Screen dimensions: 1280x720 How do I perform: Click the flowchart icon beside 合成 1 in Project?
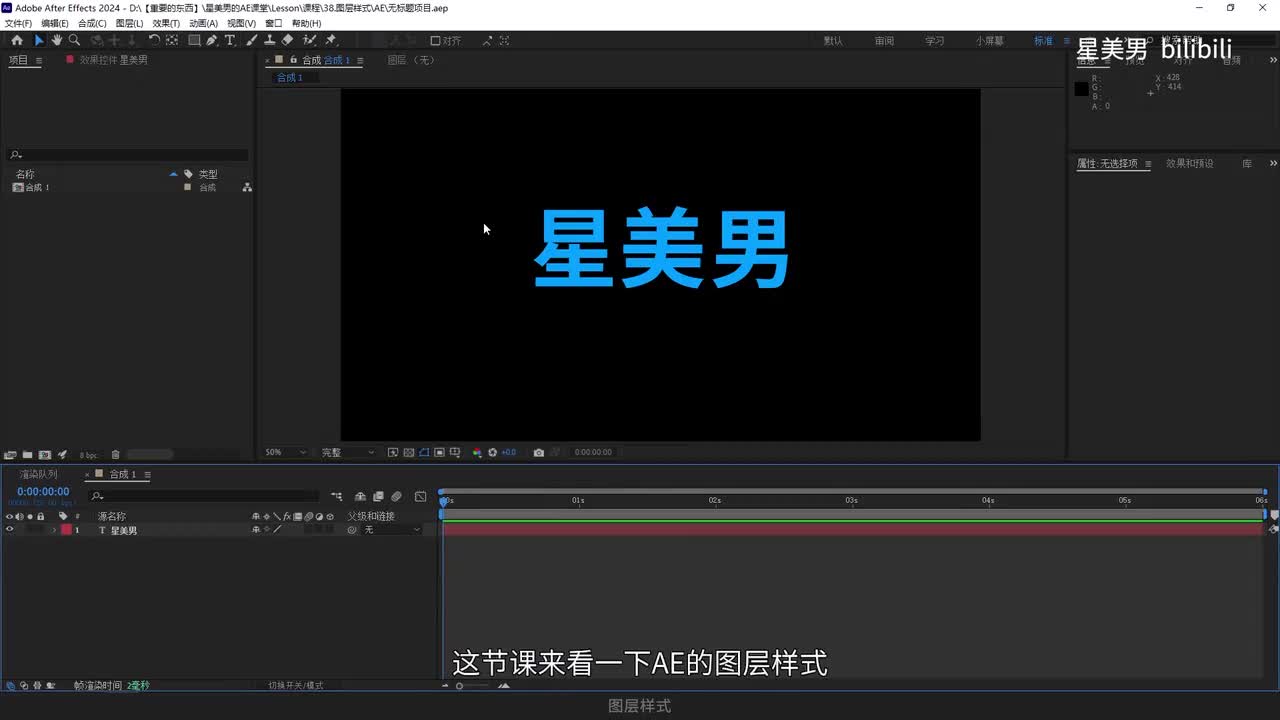247,187
